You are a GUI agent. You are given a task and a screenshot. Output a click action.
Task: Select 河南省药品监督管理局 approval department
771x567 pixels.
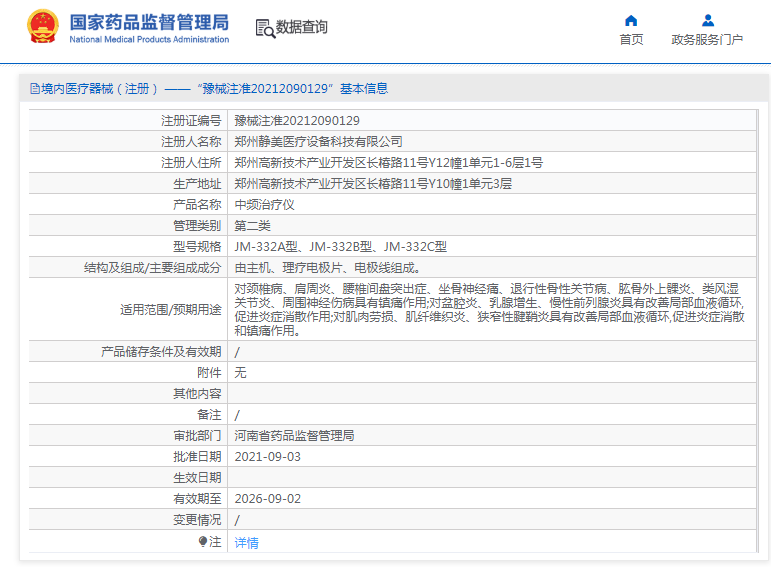(x=294, y=436)
